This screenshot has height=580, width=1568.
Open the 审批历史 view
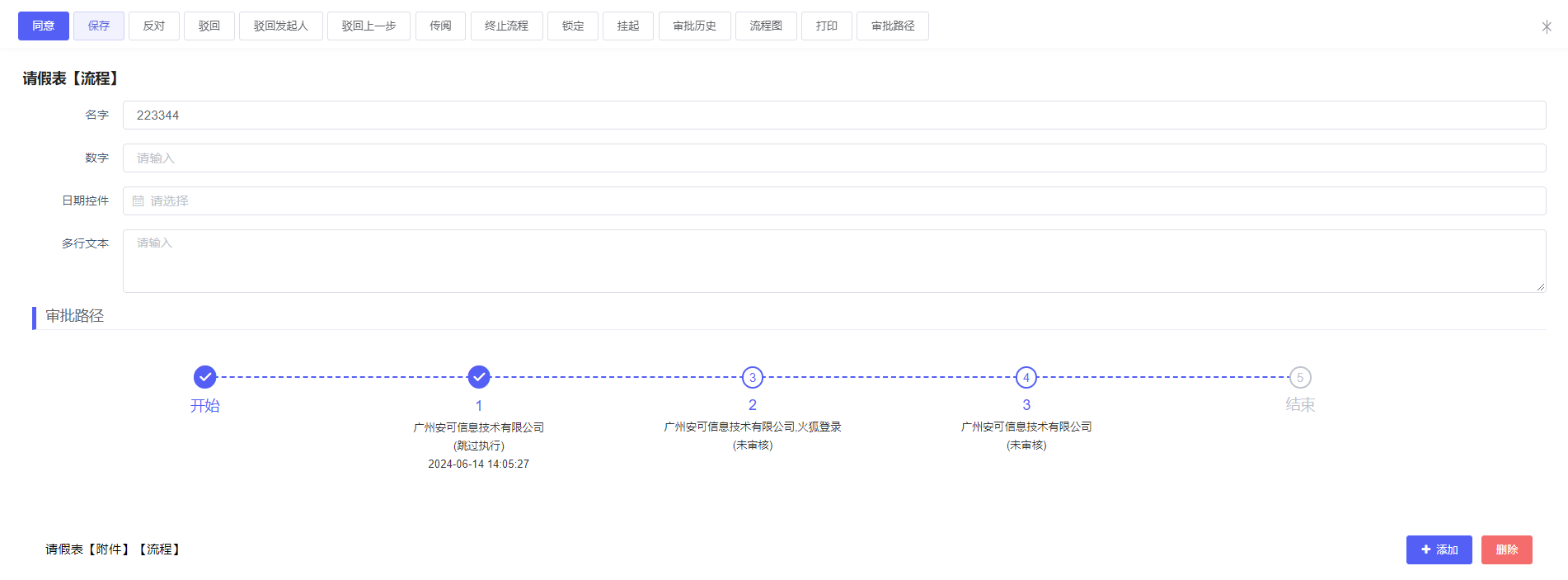pos(694,26)
